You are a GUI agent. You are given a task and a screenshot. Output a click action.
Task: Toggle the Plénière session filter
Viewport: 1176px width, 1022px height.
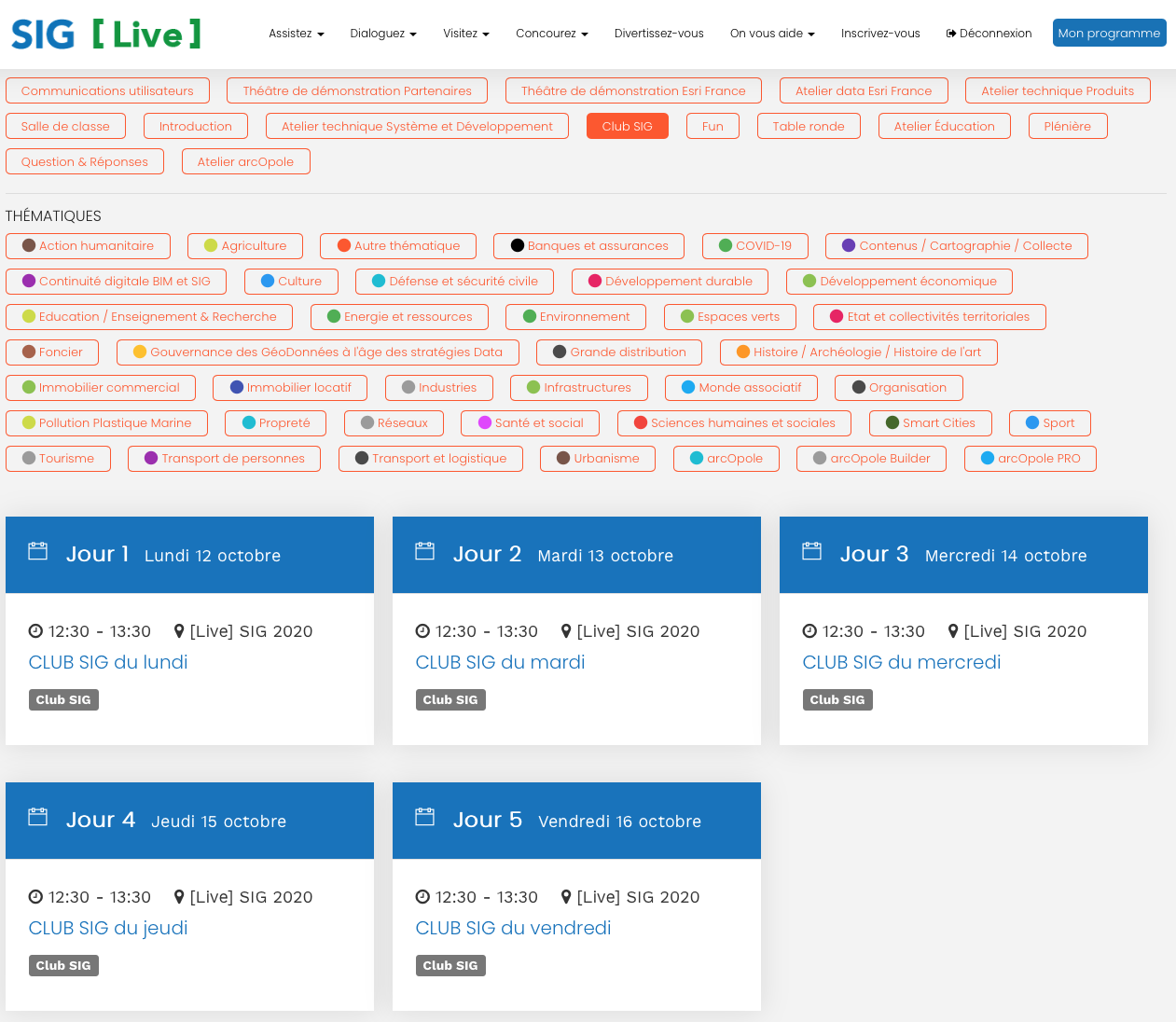point(1068,126)
